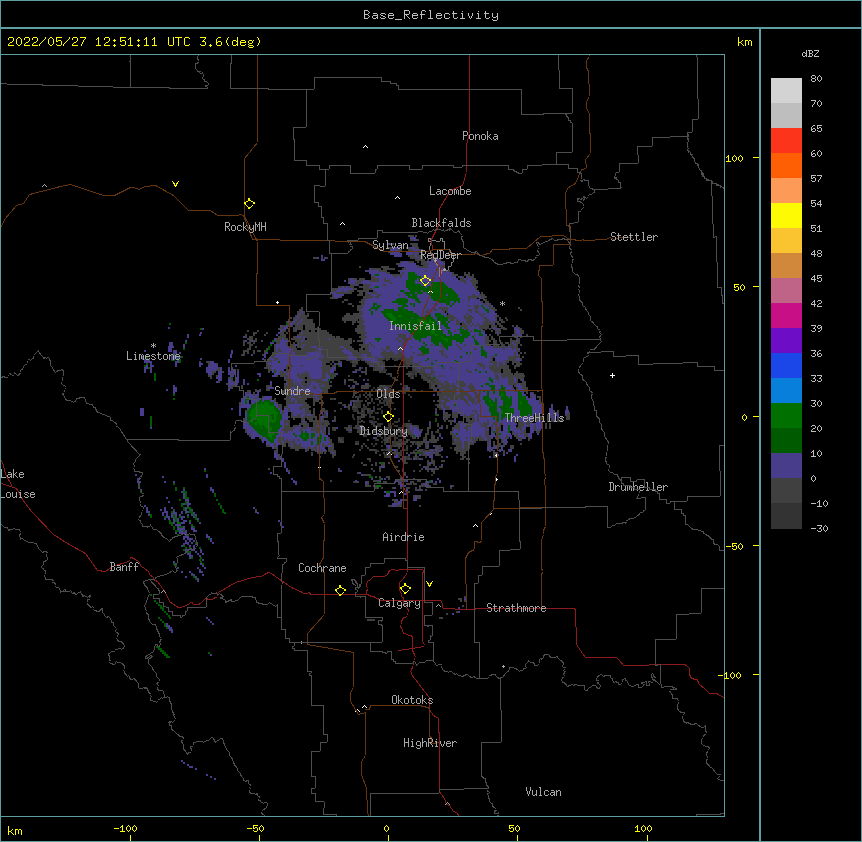Click the Sundre city label

pyautogui.click(x=292, y=391)
